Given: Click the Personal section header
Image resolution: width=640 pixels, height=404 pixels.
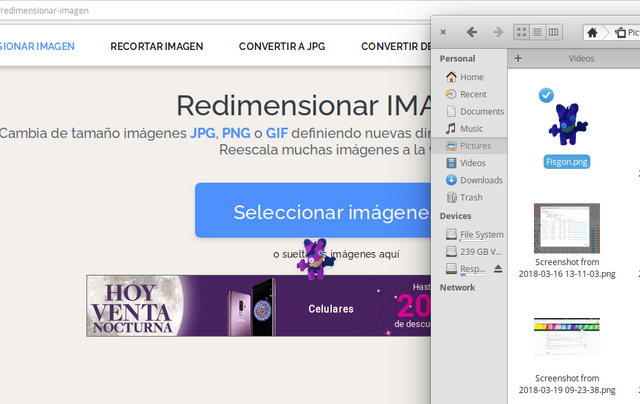Looking at the screenshot, I should point(457,59).
